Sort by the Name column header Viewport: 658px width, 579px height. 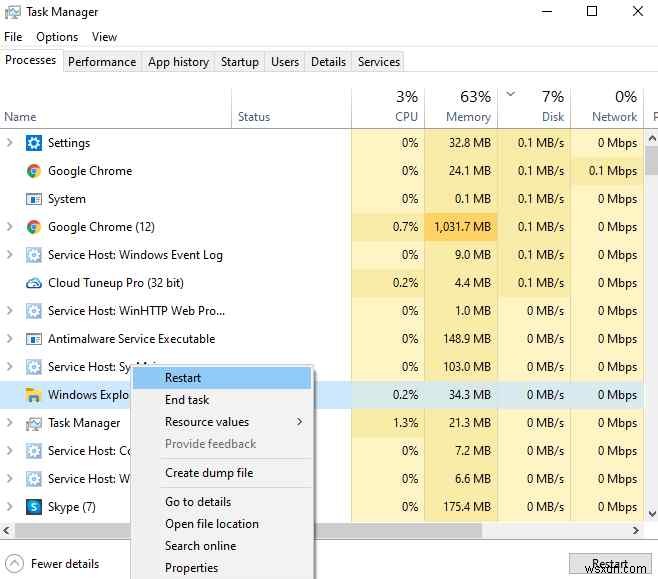point(115,108)
